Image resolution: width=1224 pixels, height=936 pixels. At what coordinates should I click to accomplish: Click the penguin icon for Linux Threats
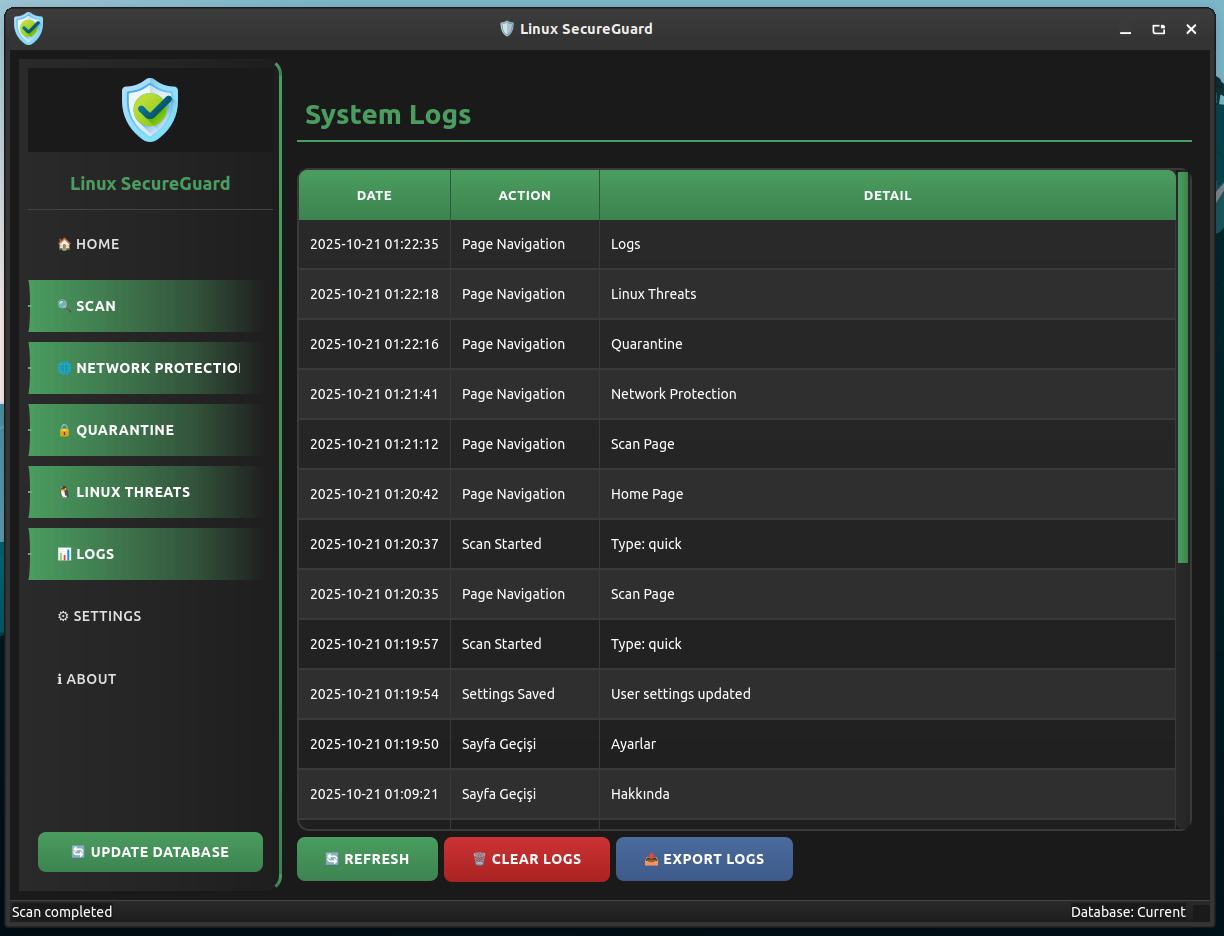coord(64,492)
